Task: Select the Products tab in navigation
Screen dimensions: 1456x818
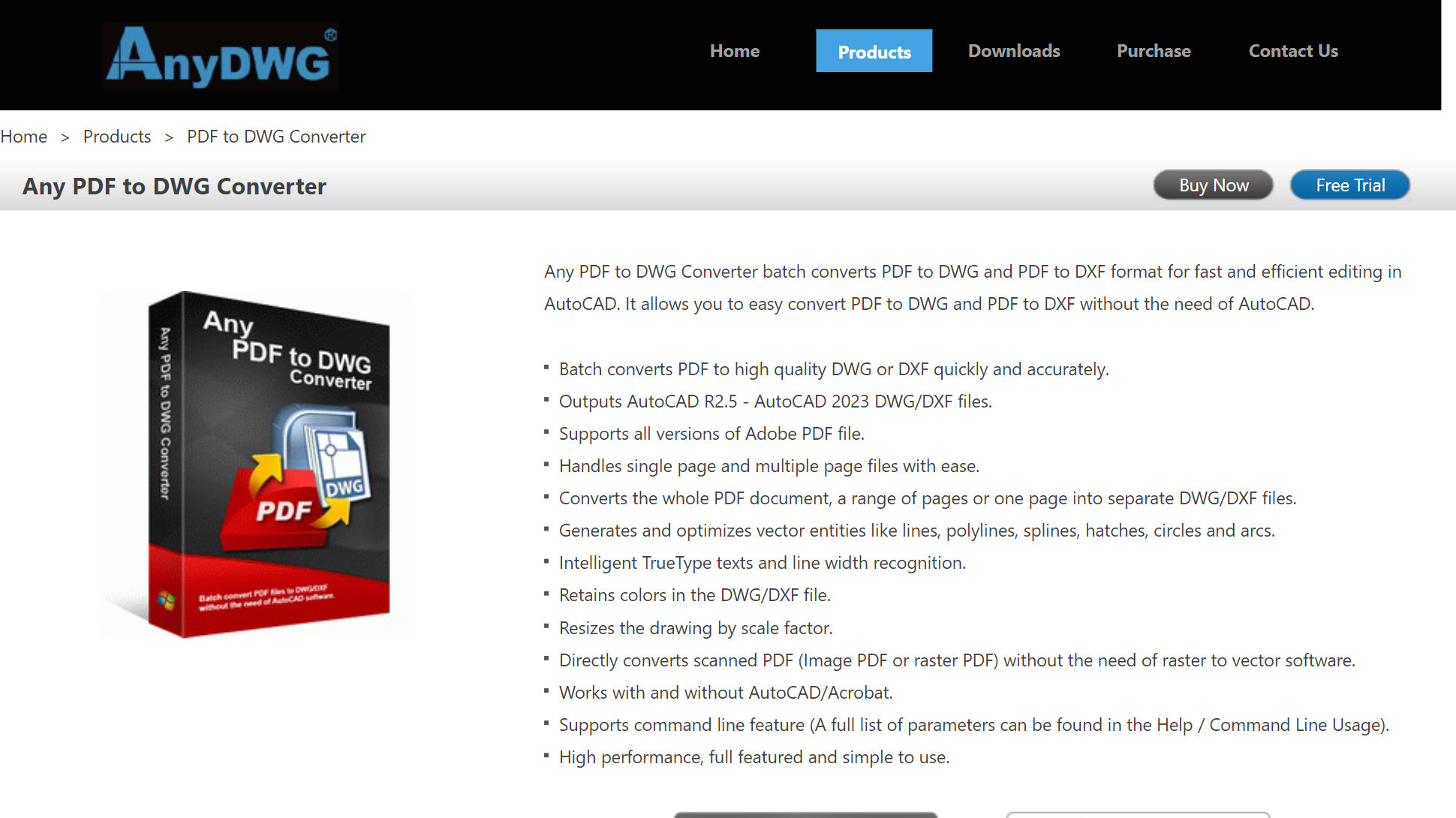Action: point(873,50)
